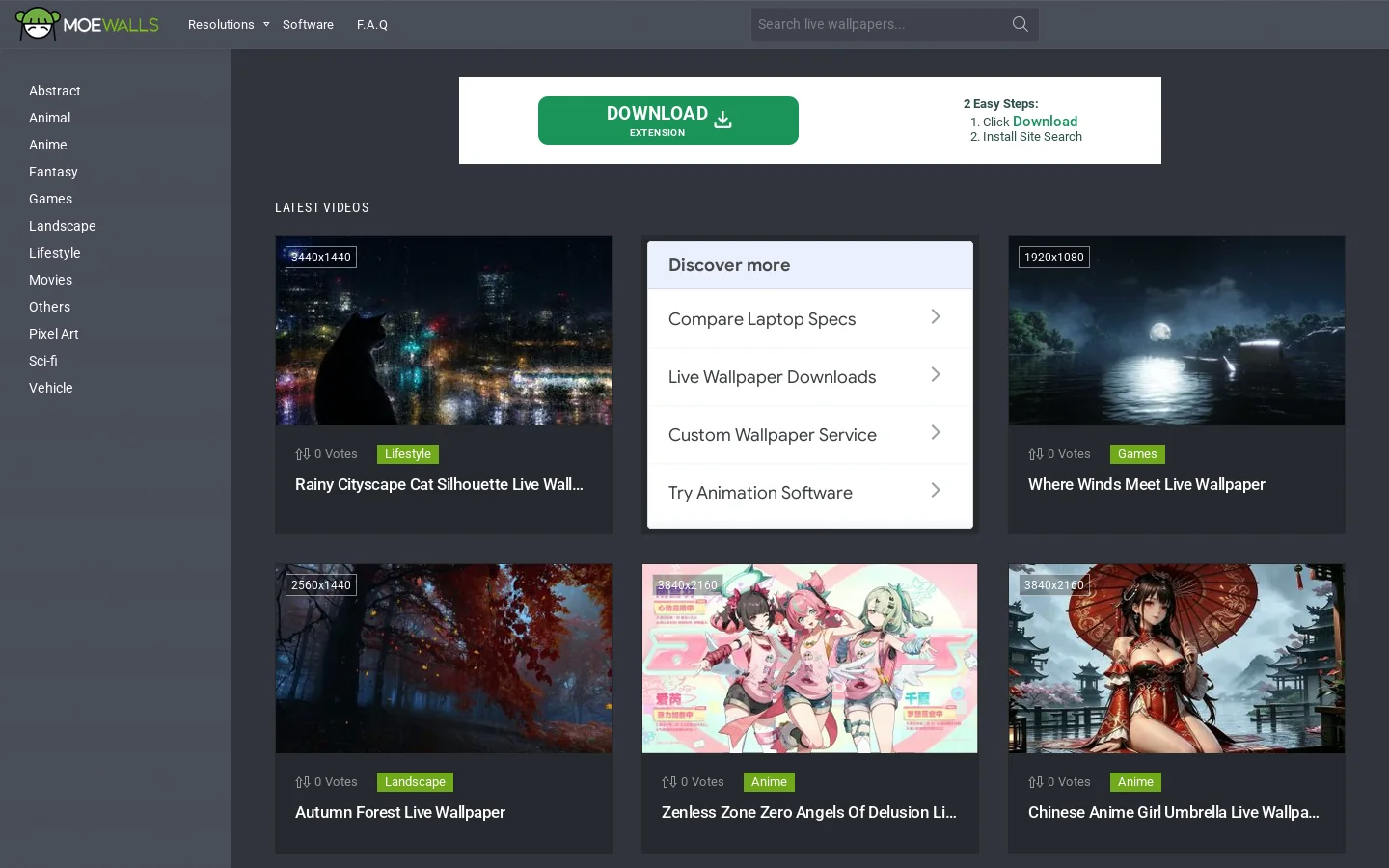
Task: Select the Lifestyle category in sidebar
Action: tap(55, 253)
